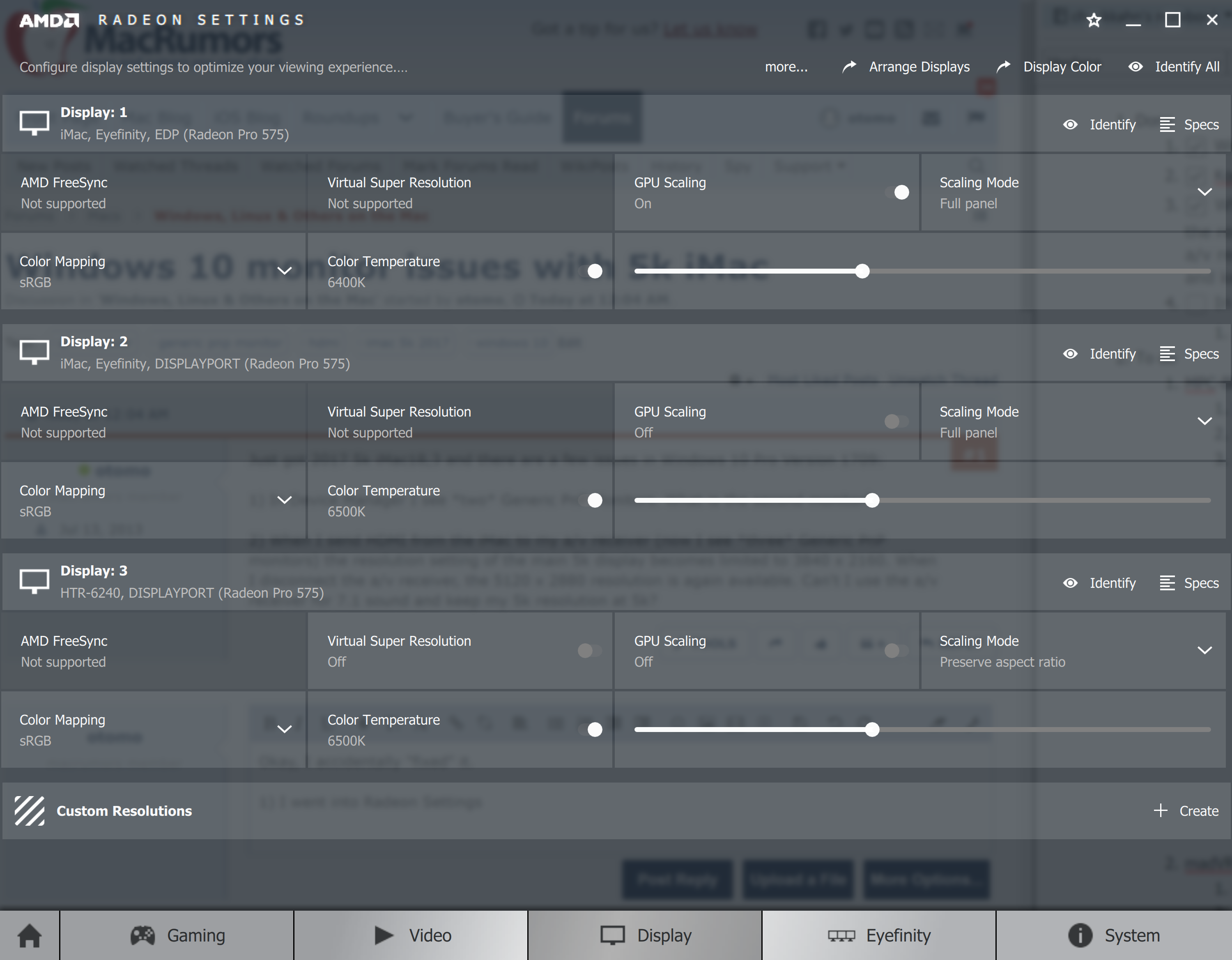The height and width of the screenshot is (960, 1232).
Task: Expand Scaling Mode dropdown for Display 1
Action: click(1204, 192)
